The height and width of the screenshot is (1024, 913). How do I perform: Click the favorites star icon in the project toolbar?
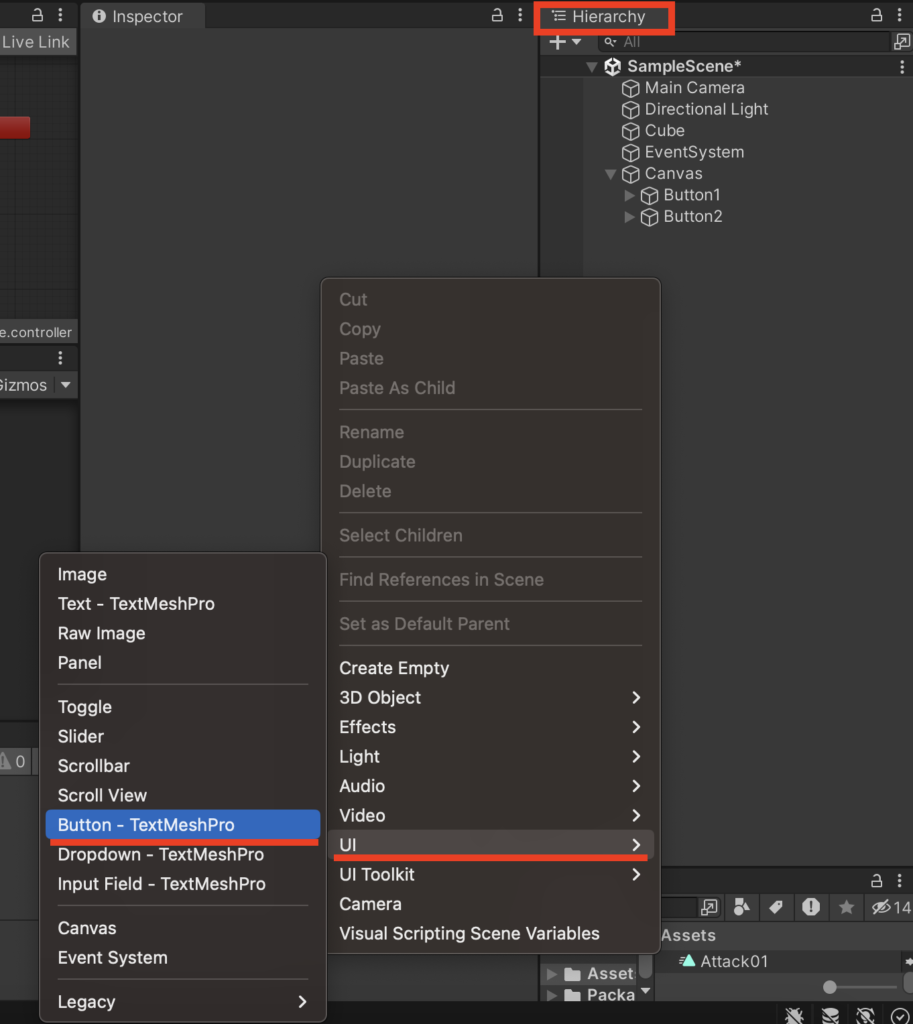tap(847, 907)
